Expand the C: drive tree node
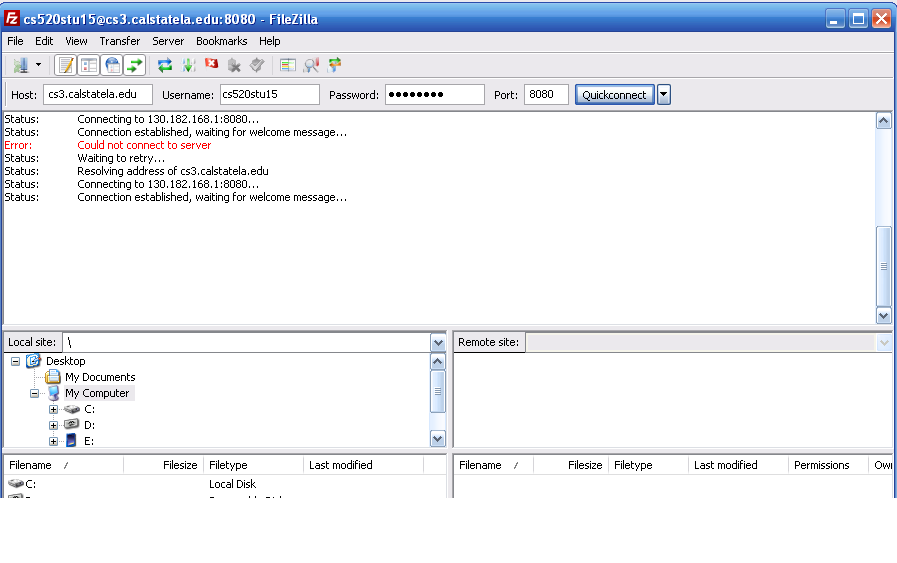Screen dimensions: 897x563 (53, 409)
